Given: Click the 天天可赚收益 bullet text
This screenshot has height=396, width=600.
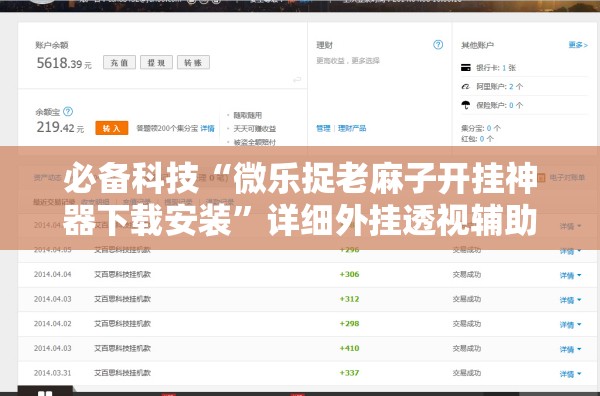Looking at the screenshot, I should tap(254, 129).
